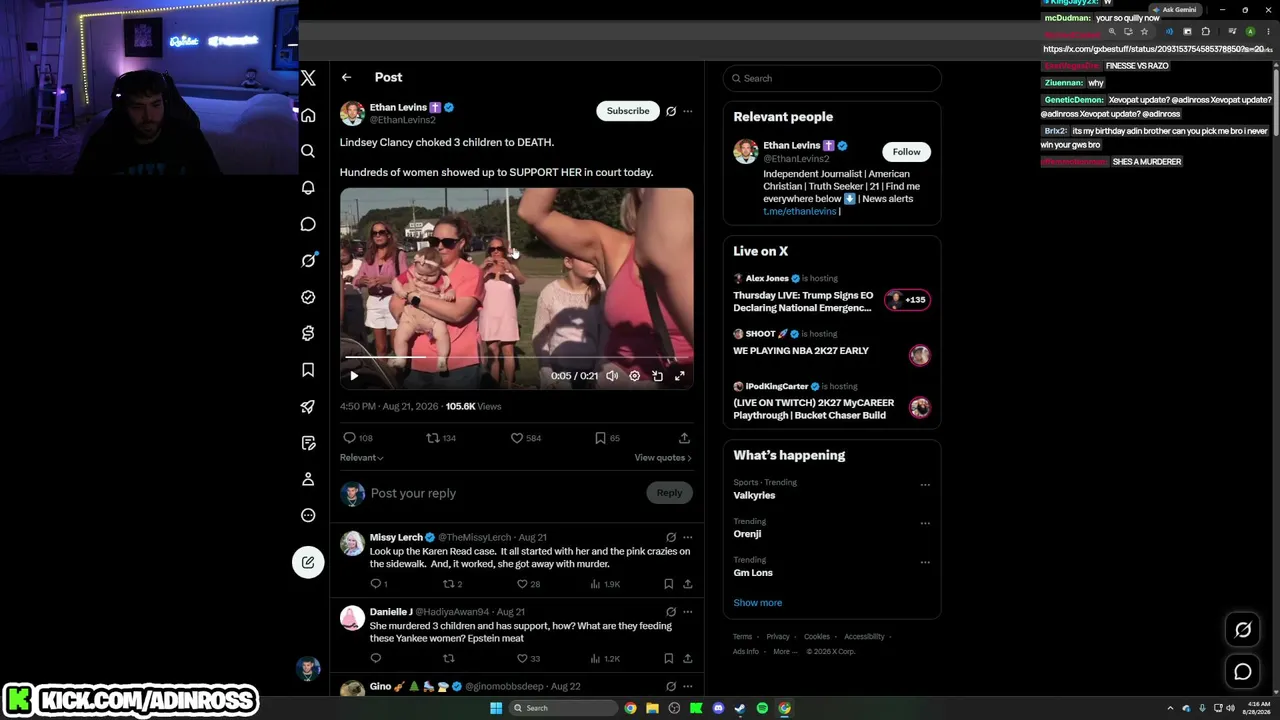The image size is (1280, 720).
Task: Open video settings gear
Action: [634, 376]
